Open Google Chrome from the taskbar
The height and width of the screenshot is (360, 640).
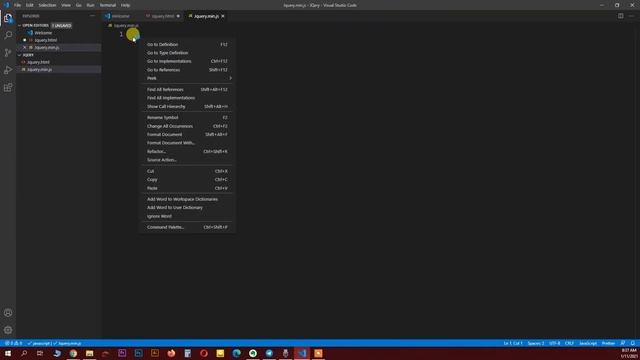coord(73,353)
